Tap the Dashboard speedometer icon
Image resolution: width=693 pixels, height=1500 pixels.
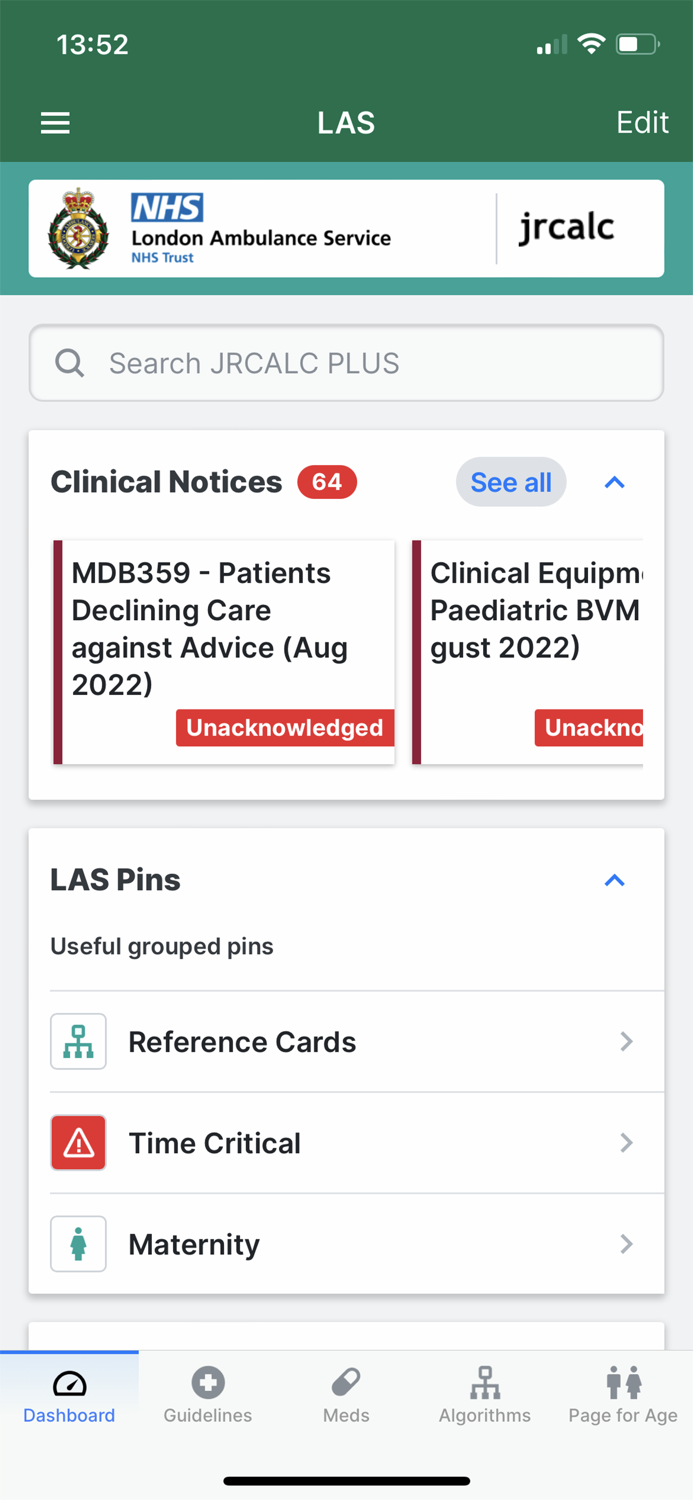pos(69,1381)
